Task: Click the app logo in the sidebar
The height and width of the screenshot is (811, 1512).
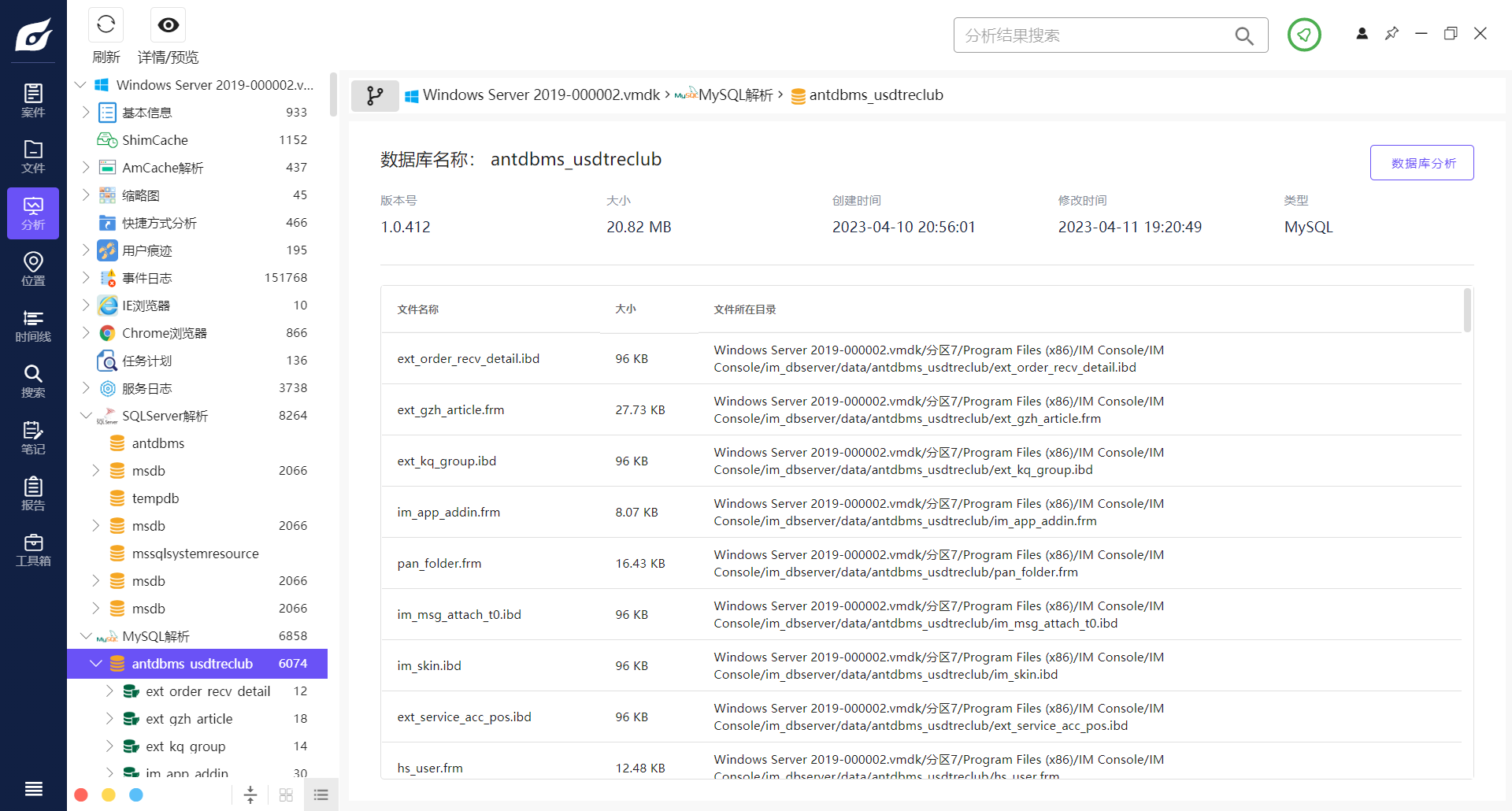Action: click(x=33, y=34)
